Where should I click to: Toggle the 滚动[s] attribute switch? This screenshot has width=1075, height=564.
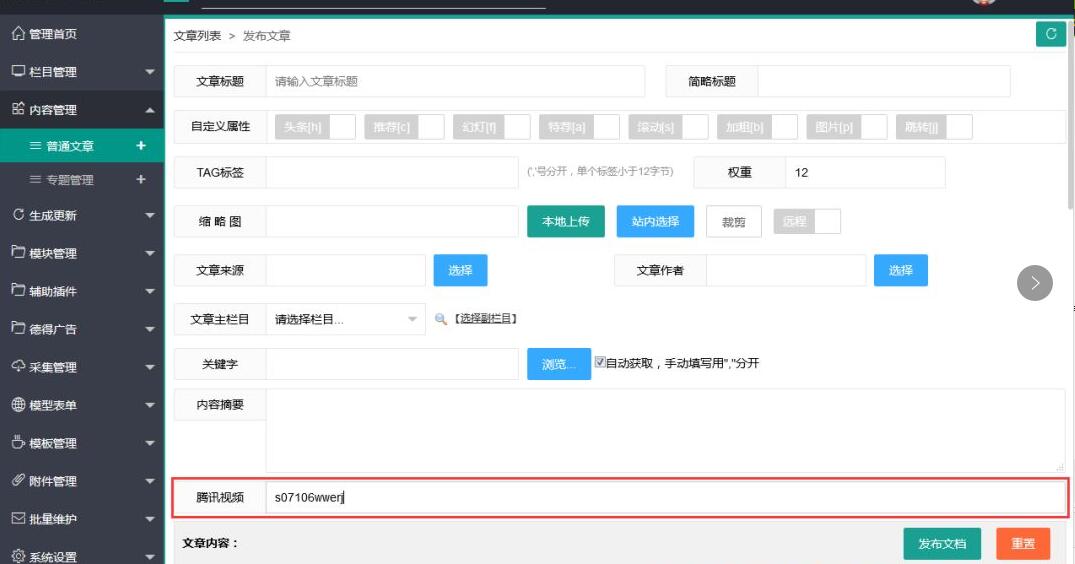pyautogui.click(x=668, y=127)
